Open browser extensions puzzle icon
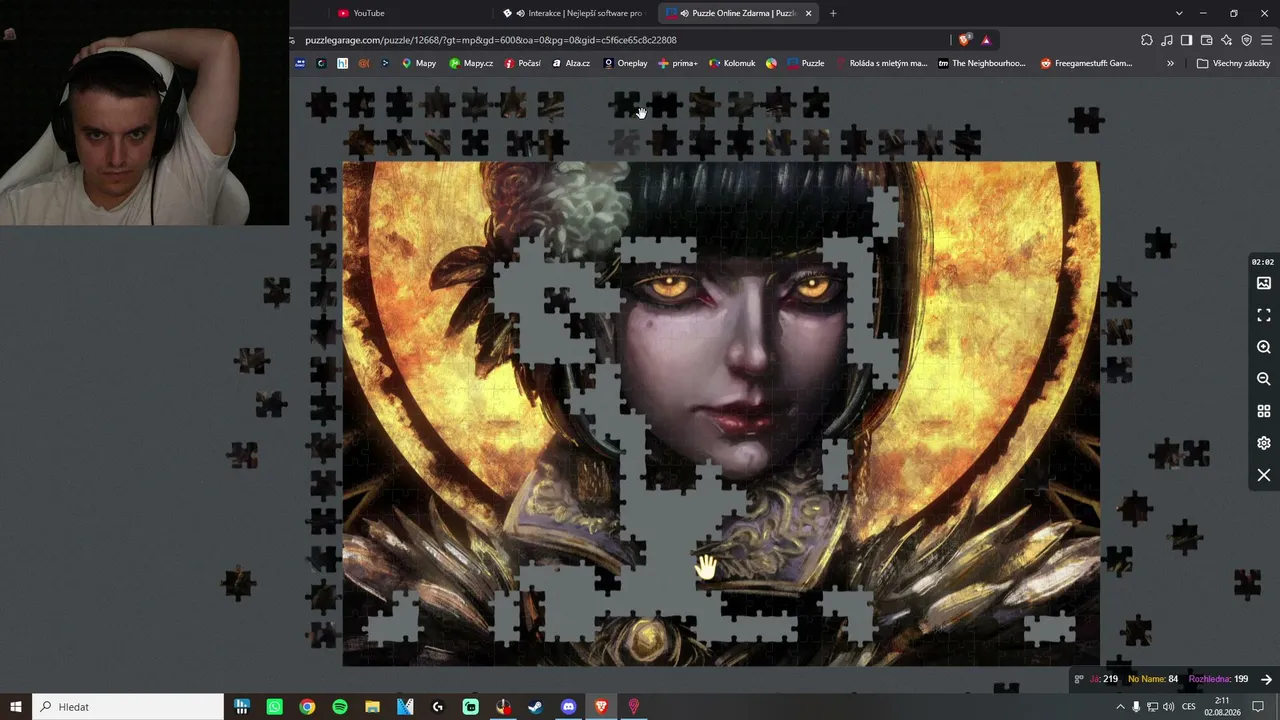Screen dimensions: 1280x720 click(1147, 40)
